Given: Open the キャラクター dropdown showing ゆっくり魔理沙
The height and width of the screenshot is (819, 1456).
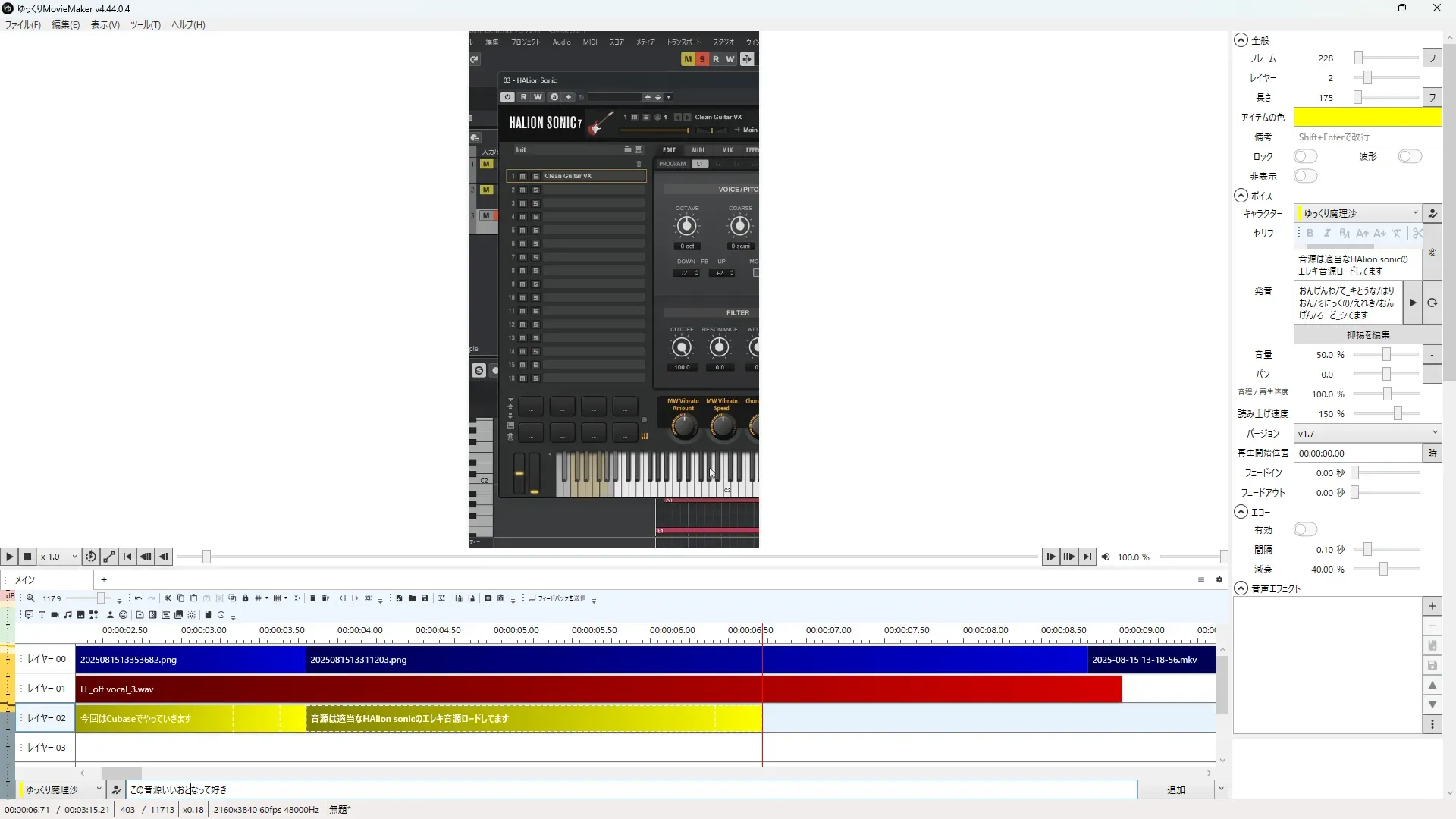Looking at the screenshot, I should click(1357, 214).
